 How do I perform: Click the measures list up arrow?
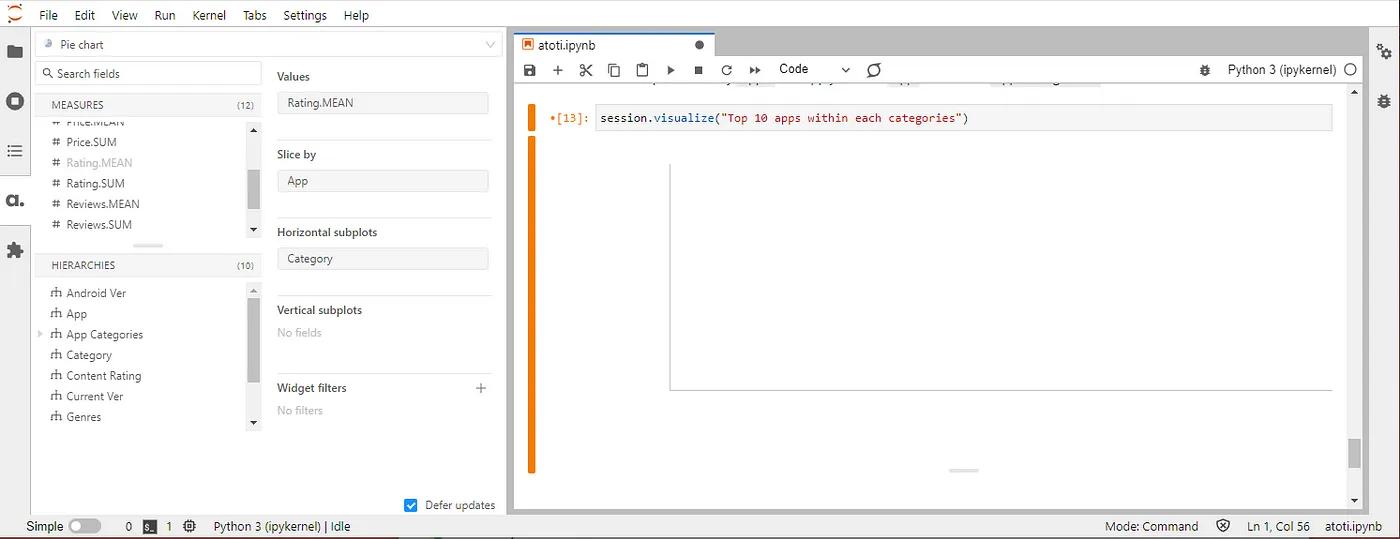pos(253,130)
